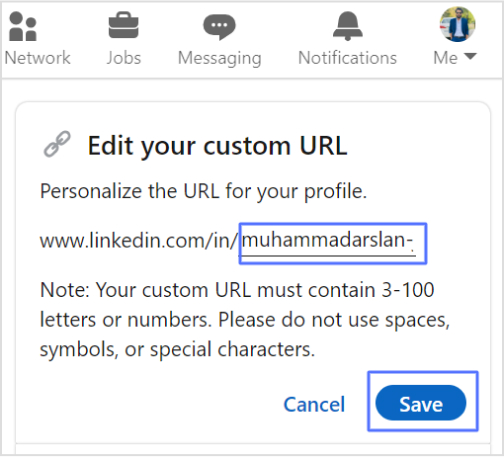Save the custom URL
This screenshot has height=457, width=504.
click(x=421, y=403)
